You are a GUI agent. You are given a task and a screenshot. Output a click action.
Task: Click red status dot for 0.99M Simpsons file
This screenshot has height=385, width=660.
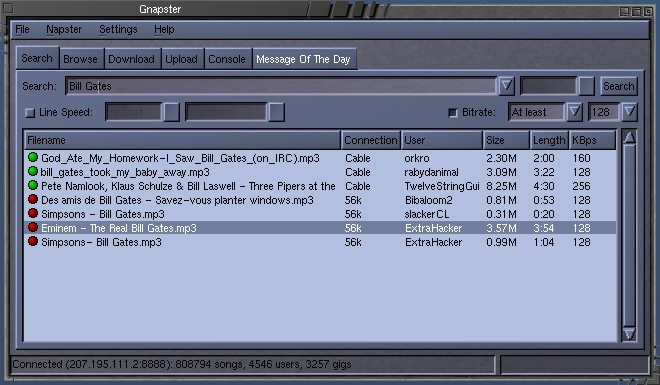click(33, 242)
